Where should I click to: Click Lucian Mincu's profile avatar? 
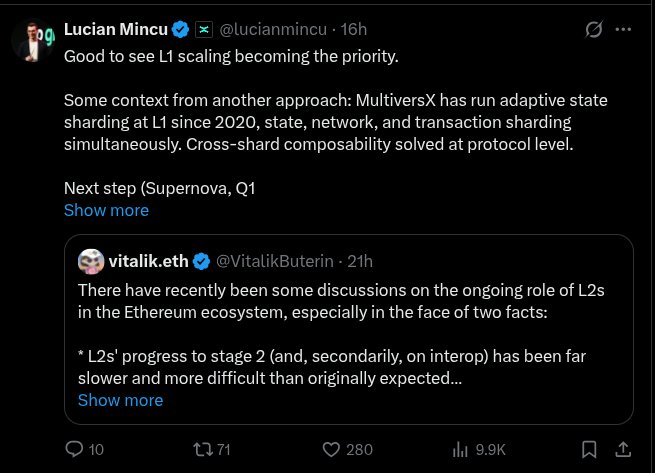(x=32, y=39)
